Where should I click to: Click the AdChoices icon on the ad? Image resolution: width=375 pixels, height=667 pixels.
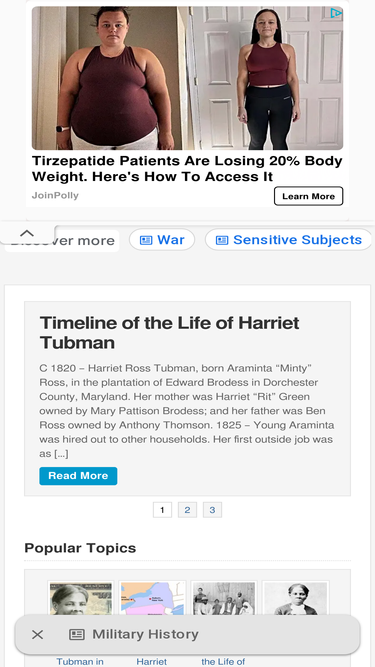point(336,13)
